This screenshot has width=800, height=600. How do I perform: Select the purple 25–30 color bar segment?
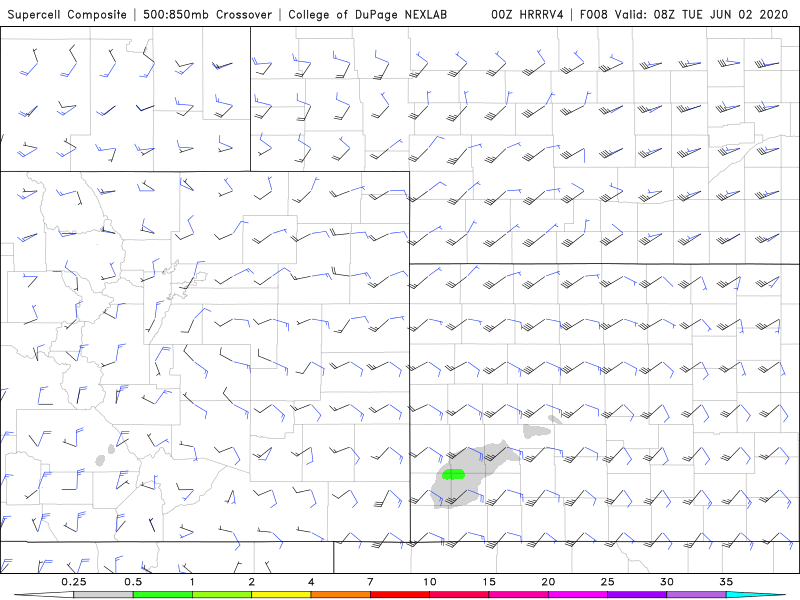(637, 595)
